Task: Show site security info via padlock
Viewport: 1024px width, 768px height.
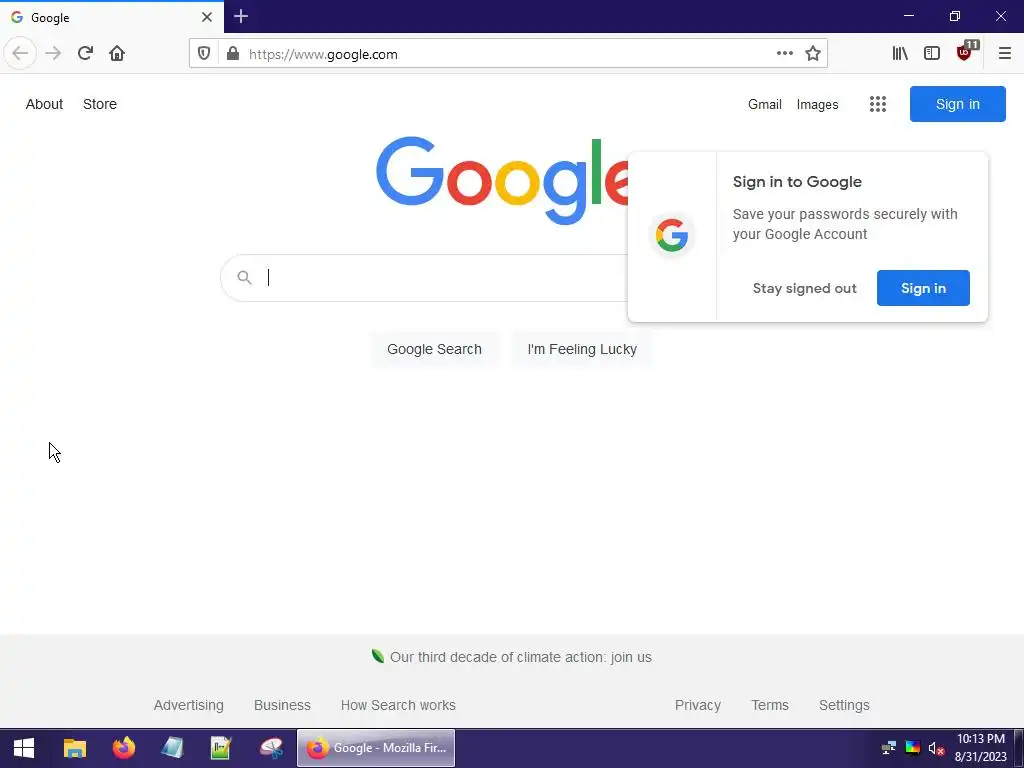Action: point(232,54)
